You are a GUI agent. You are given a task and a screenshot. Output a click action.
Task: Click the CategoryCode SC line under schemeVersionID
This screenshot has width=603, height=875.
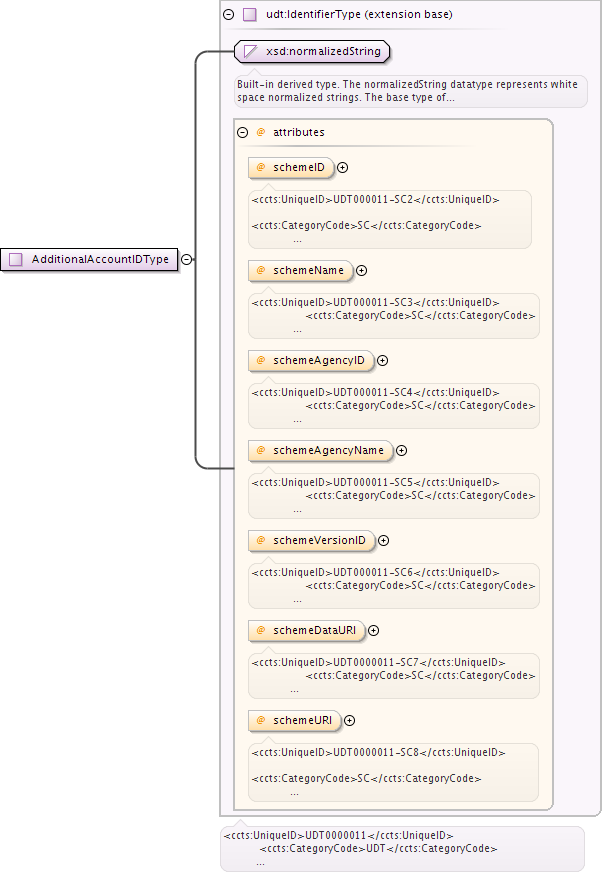click(420, 585)
